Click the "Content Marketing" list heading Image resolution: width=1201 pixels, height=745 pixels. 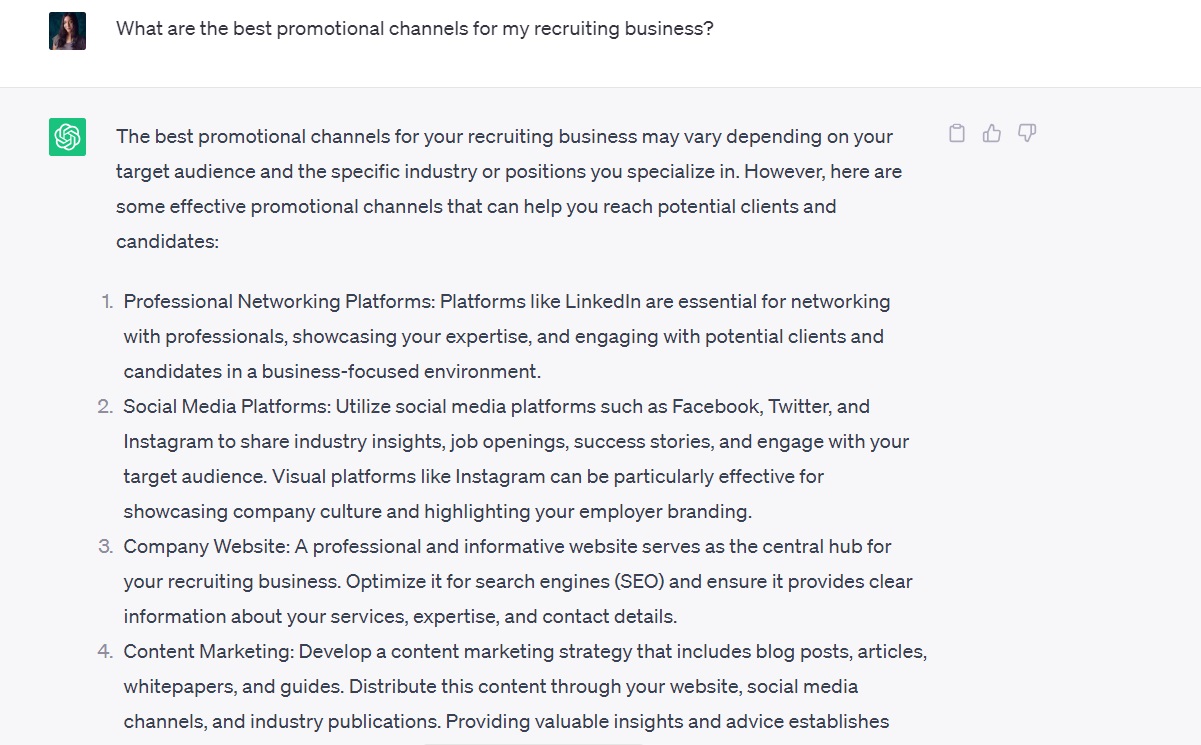pyautogui.click(x=207, y=651)
